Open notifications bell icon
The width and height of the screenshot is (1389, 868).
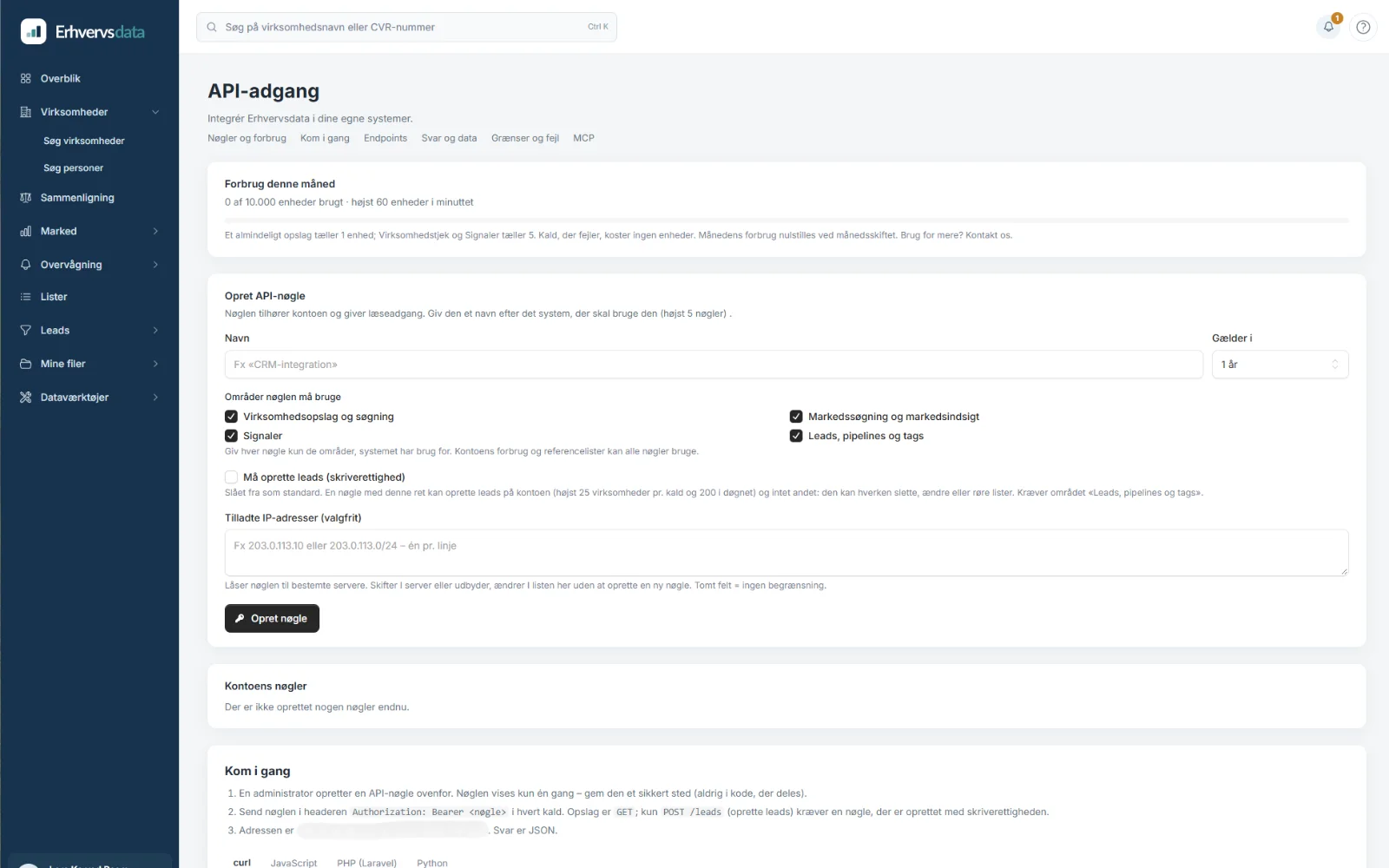(1328, 27)
